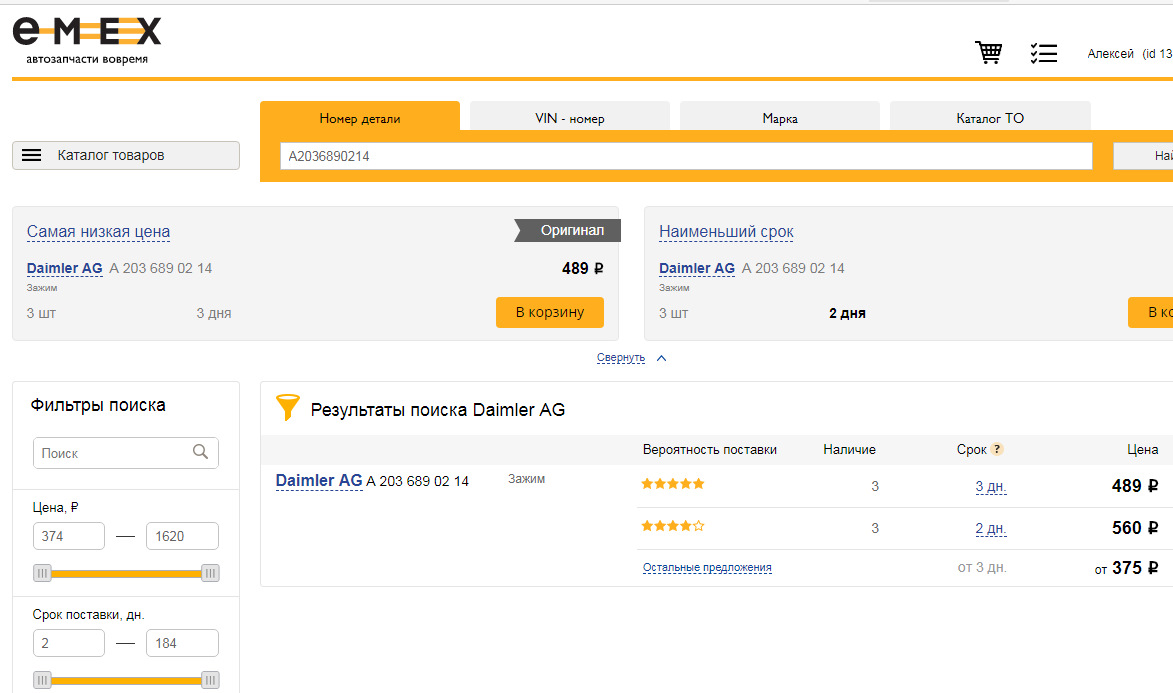Click the five-star rating in 489 ₽ row
The width and height of the screenshot is (1173, 693).
[673, 483]
